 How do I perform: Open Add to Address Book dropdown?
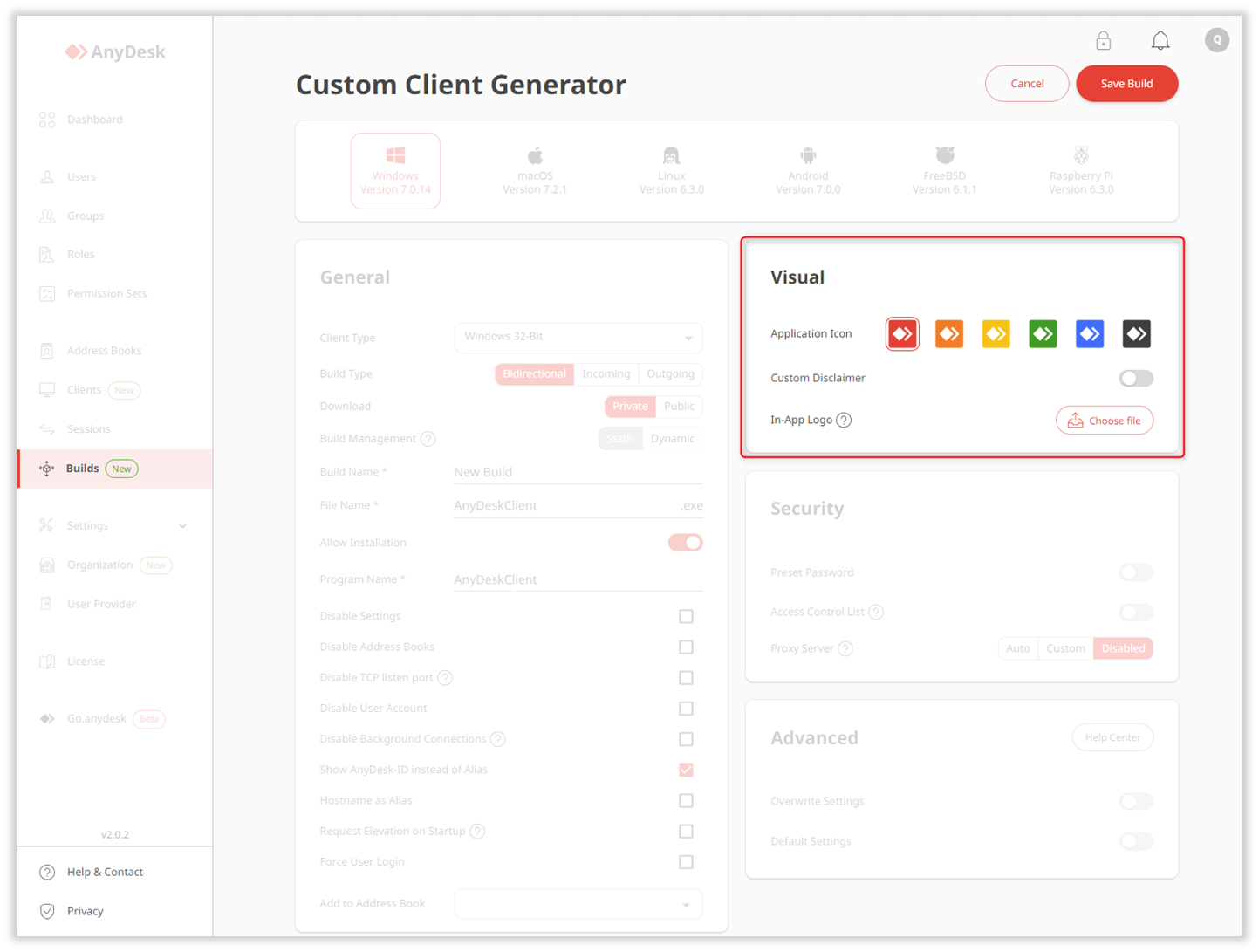[x=578, y=904]
